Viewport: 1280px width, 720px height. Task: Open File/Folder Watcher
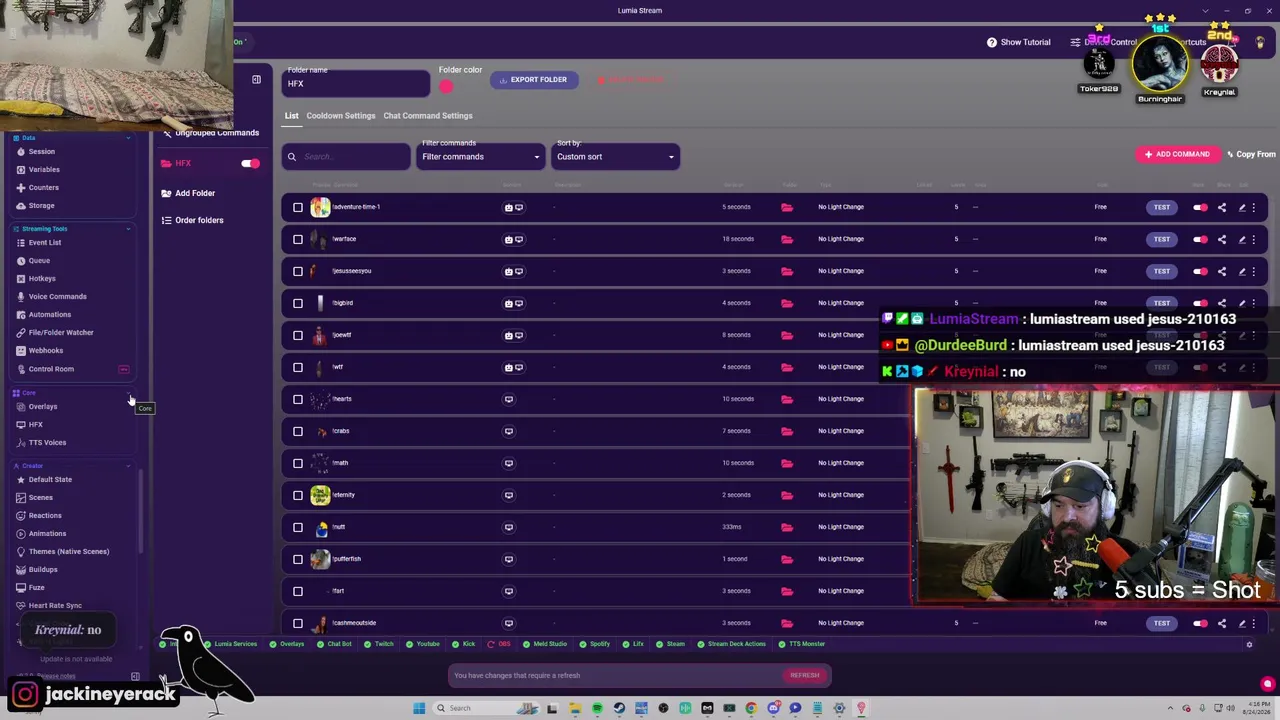point(61,332)
